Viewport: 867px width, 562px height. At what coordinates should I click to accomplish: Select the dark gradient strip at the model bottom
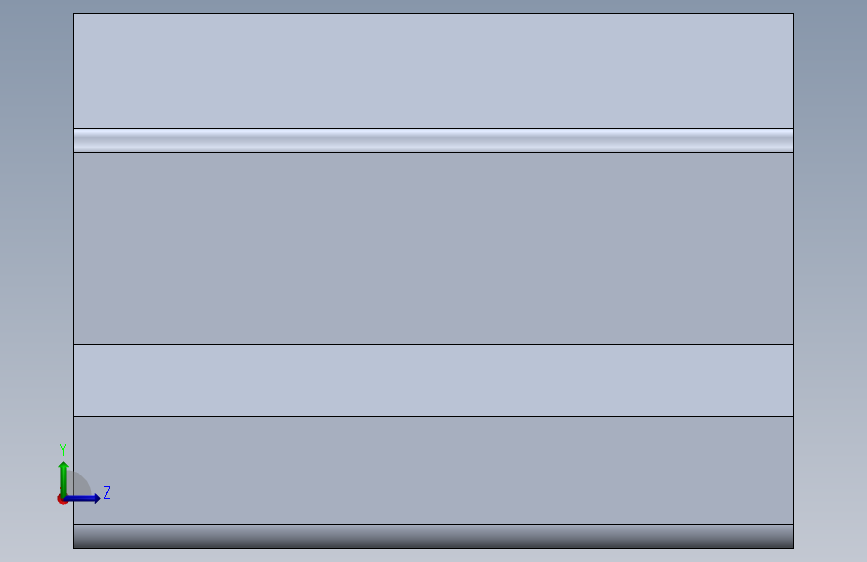[434, 537]
